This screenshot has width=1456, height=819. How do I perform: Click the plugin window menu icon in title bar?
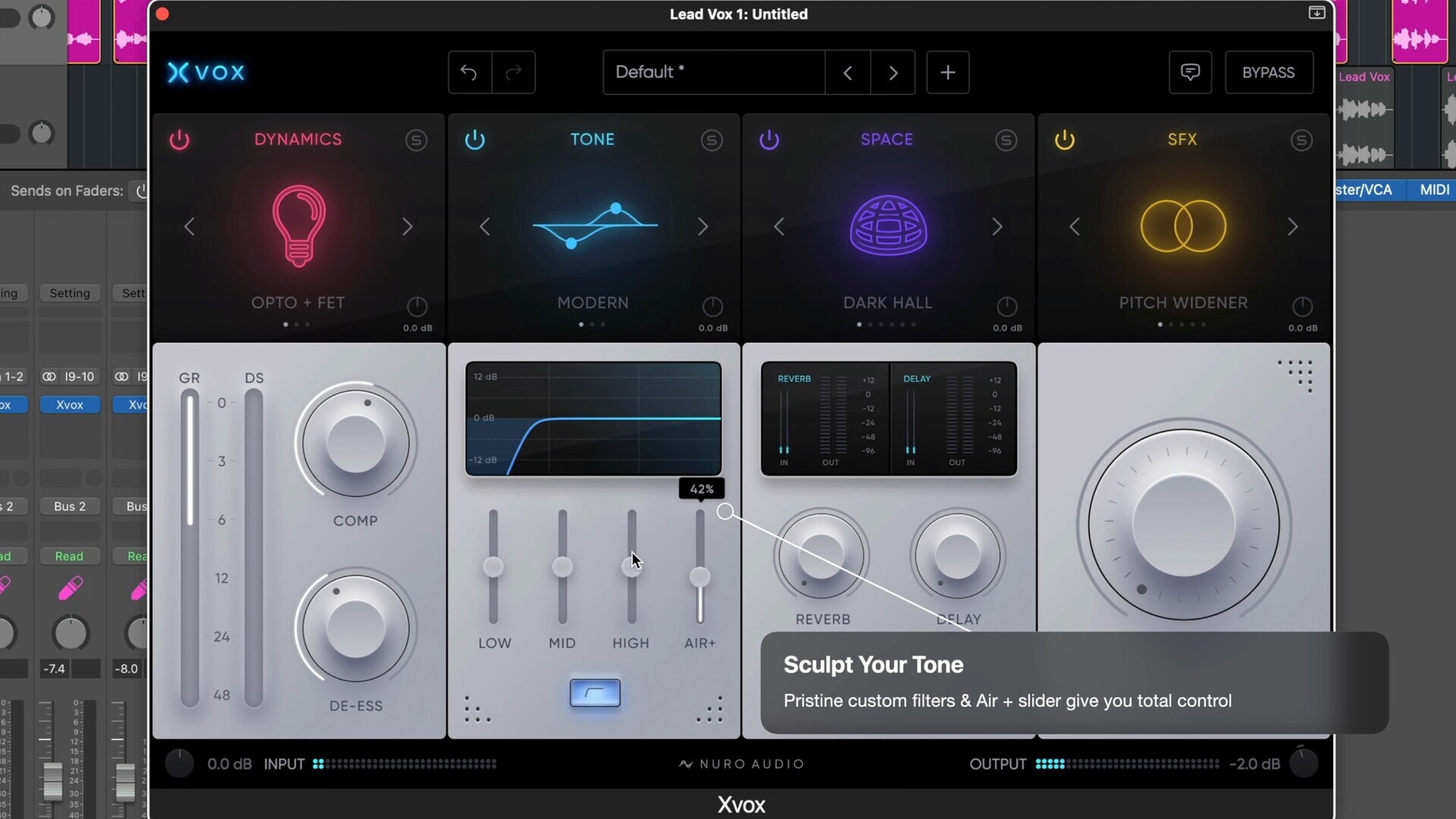coord(1316,13)
